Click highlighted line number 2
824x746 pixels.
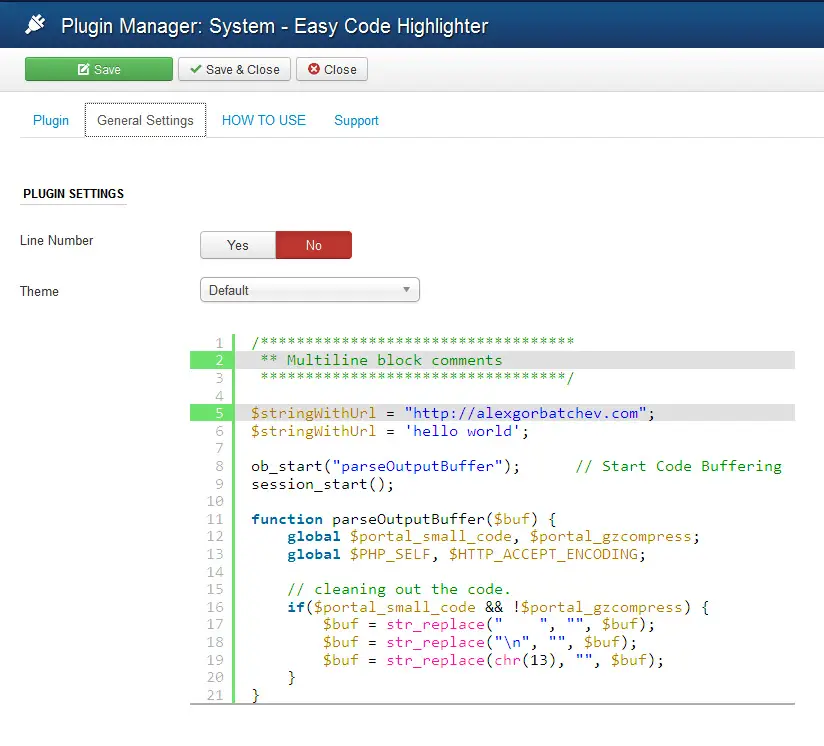(219, 360)
